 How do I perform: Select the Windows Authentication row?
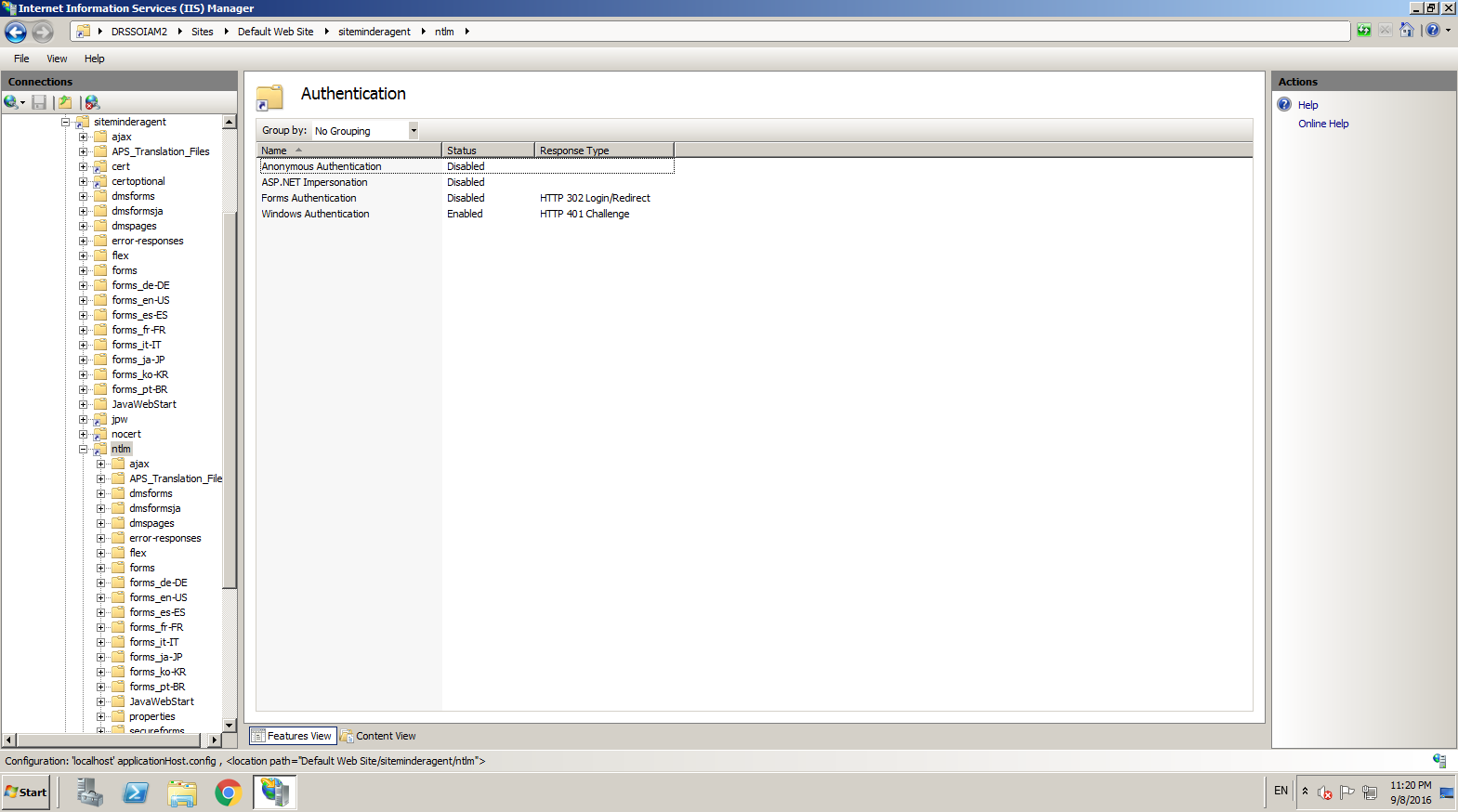[x=466, y=214]
